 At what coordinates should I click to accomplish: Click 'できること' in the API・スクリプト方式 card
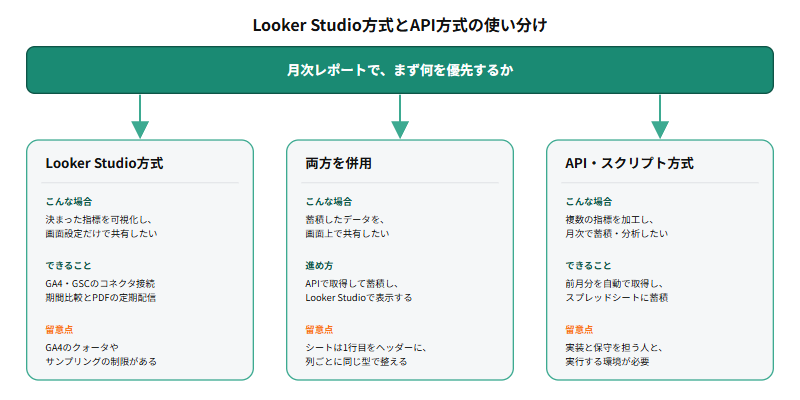pos(588,266)
